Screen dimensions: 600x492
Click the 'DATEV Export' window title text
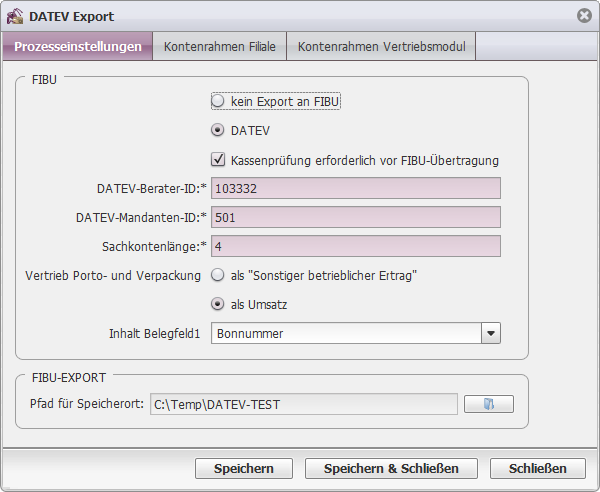(72, 16)
